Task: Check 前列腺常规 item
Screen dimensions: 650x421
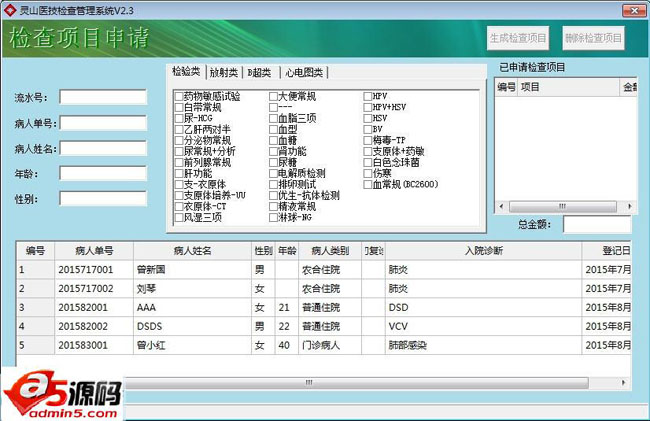Action: pyautogui.click(x=179, y=162)
